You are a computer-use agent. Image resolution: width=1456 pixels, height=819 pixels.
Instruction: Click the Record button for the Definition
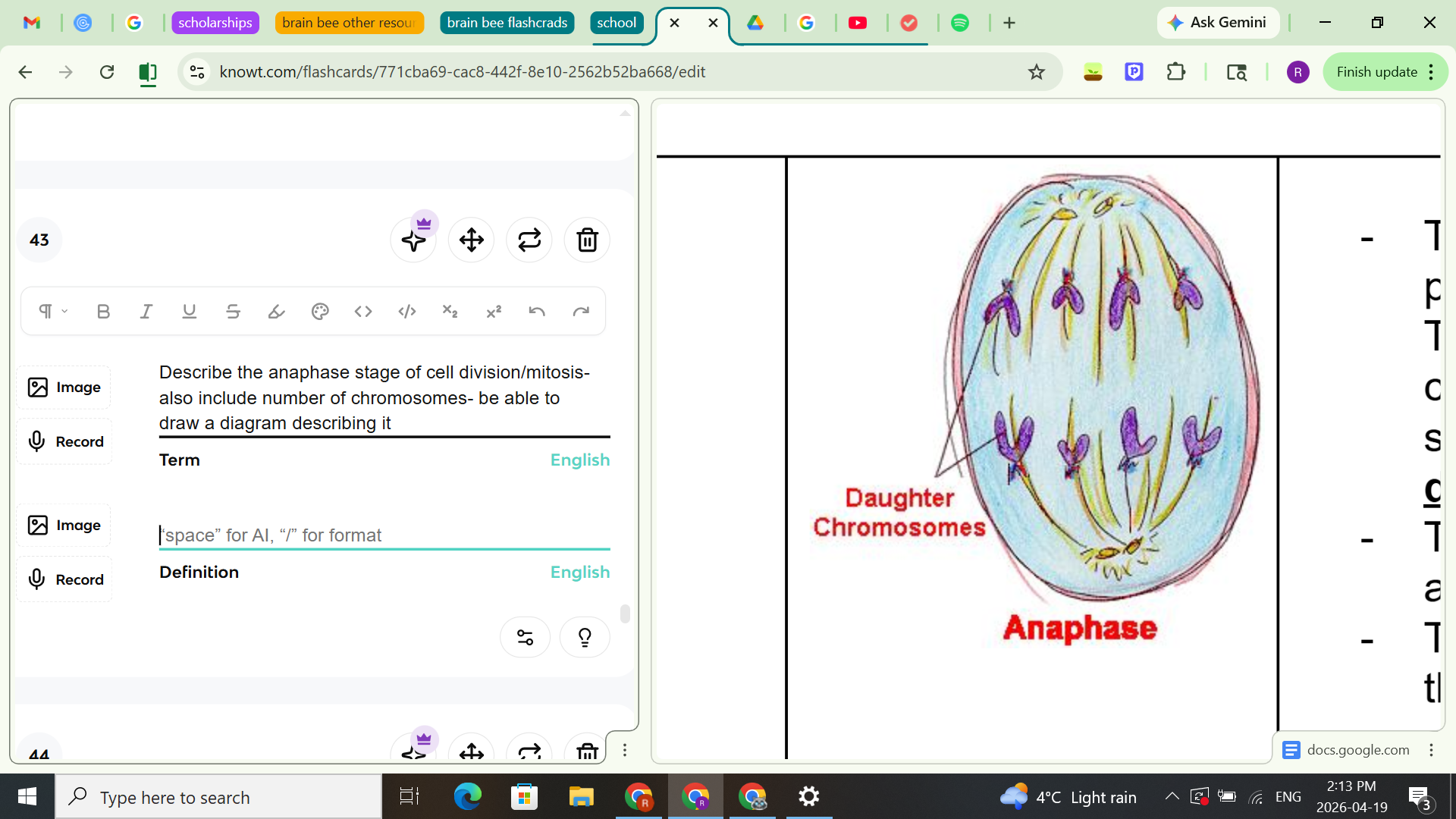(x=64, y=579)
